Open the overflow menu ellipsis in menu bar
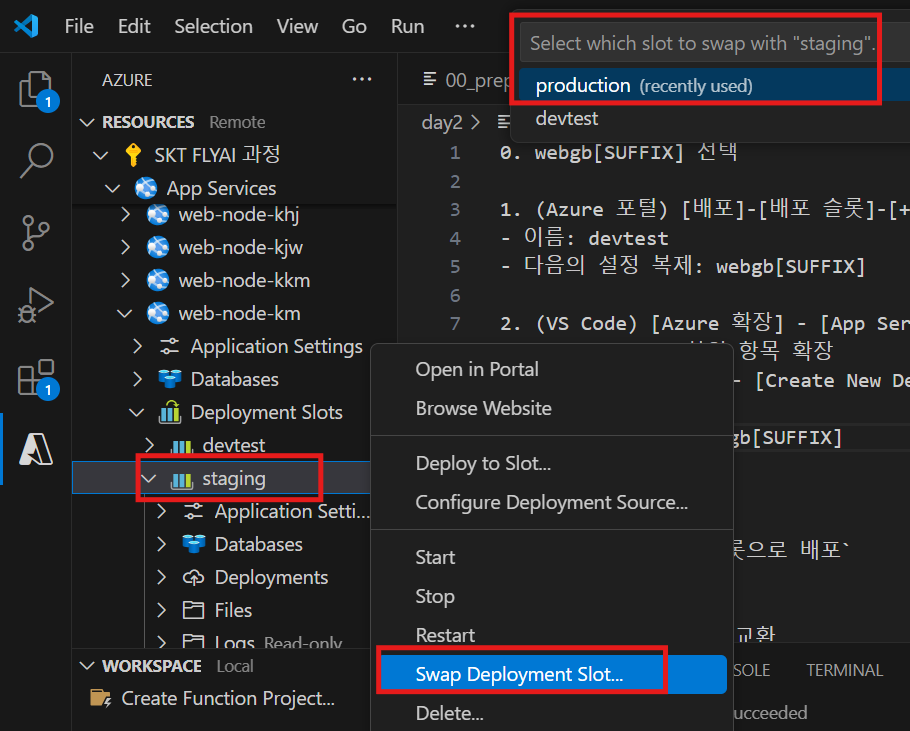This screenshot has height=731, width=910. 464,26
